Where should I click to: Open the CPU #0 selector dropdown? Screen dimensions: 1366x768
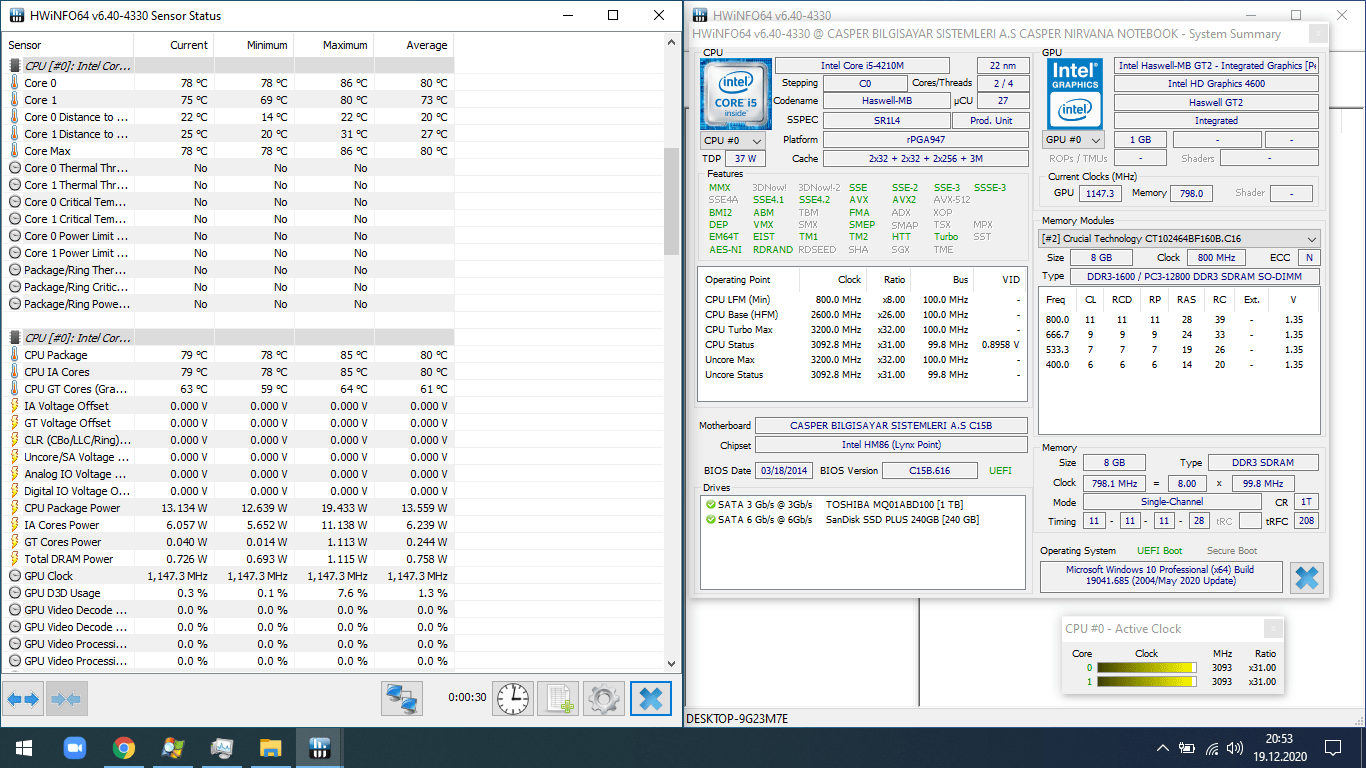(733, 141)
